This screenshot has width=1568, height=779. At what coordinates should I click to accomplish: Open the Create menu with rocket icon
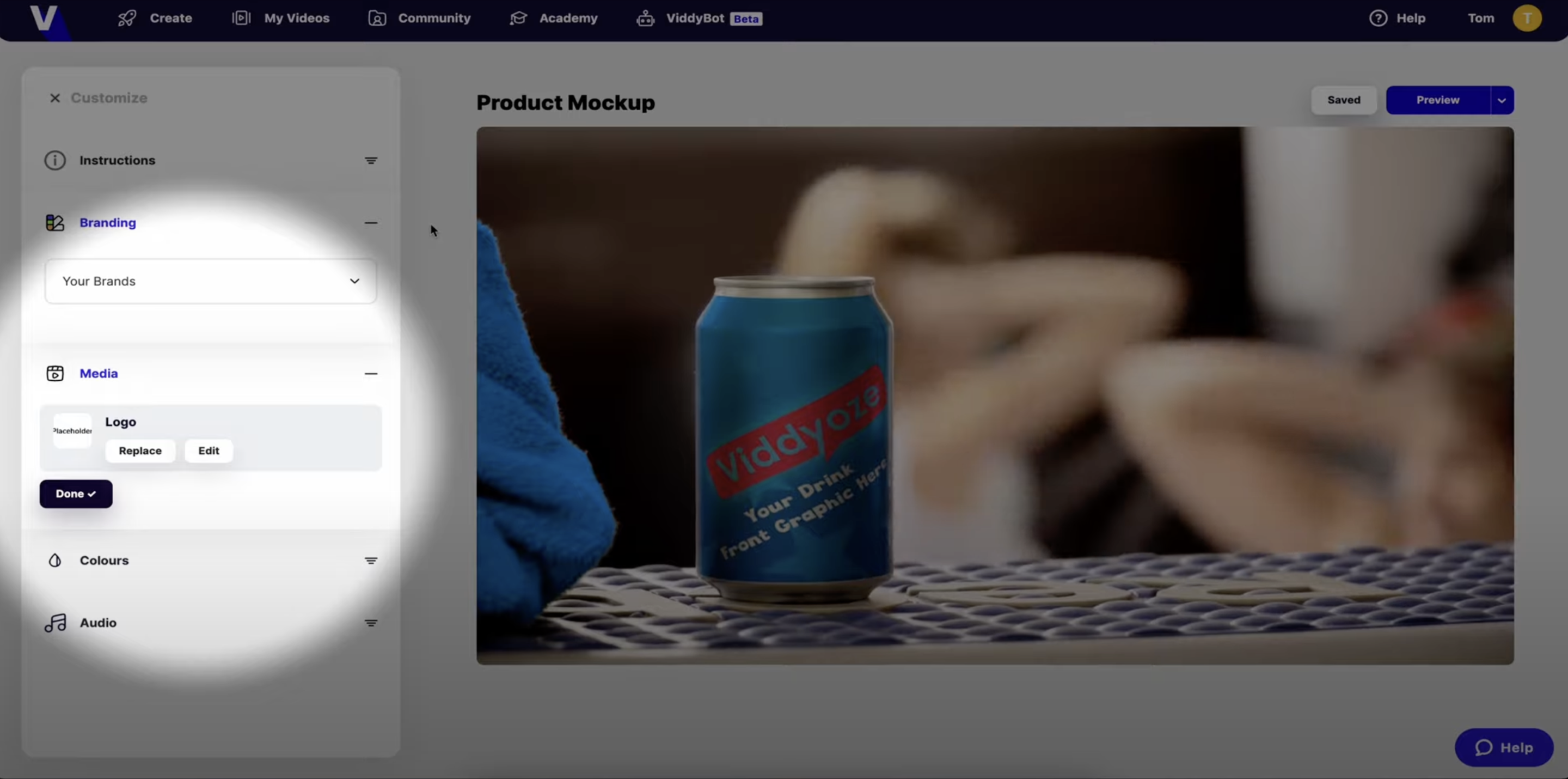(x=155, y=19)
